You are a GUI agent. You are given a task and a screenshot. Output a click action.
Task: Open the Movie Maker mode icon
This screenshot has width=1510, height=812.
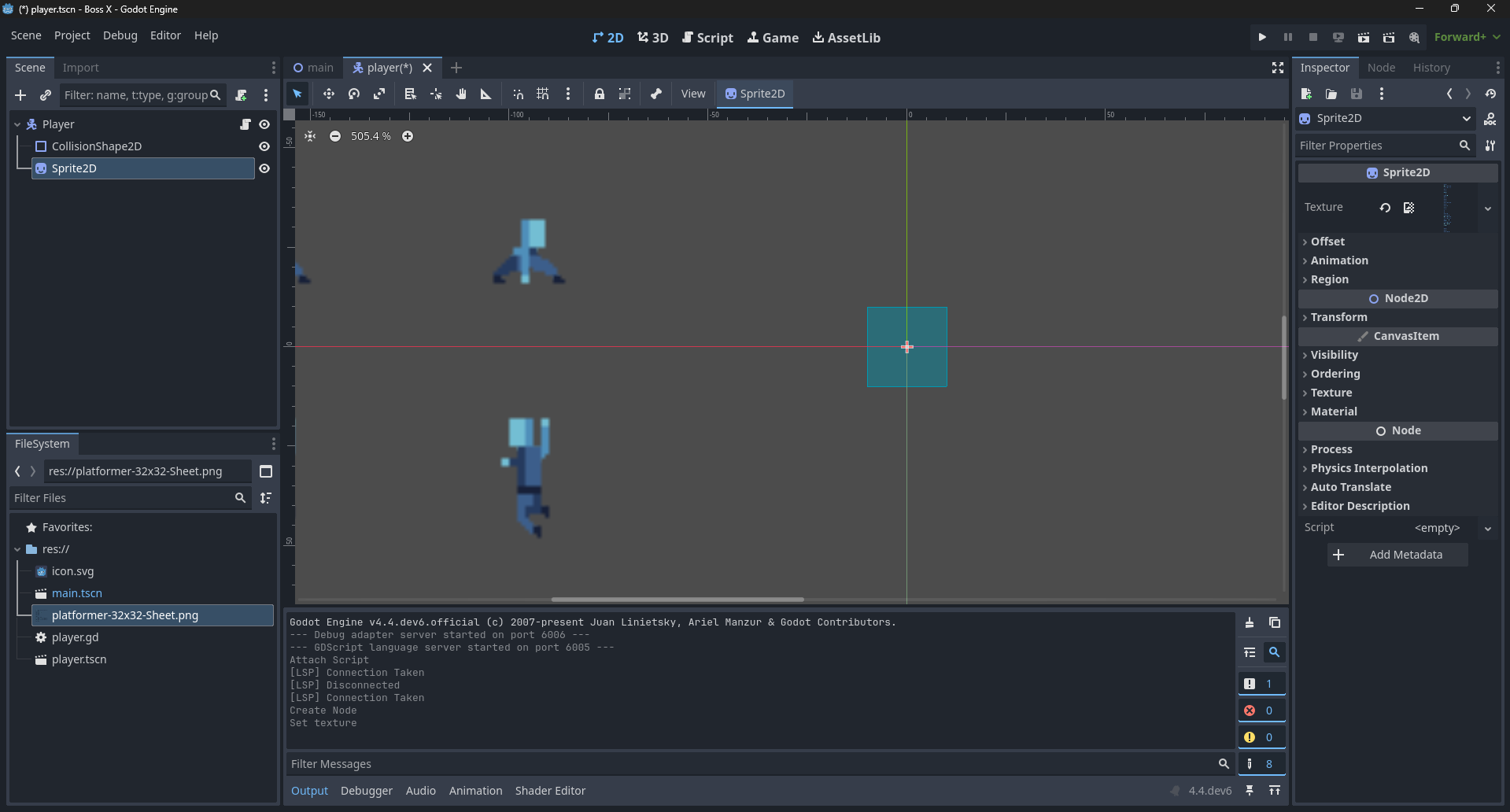pyautogui.click(x=1414, y=37)
